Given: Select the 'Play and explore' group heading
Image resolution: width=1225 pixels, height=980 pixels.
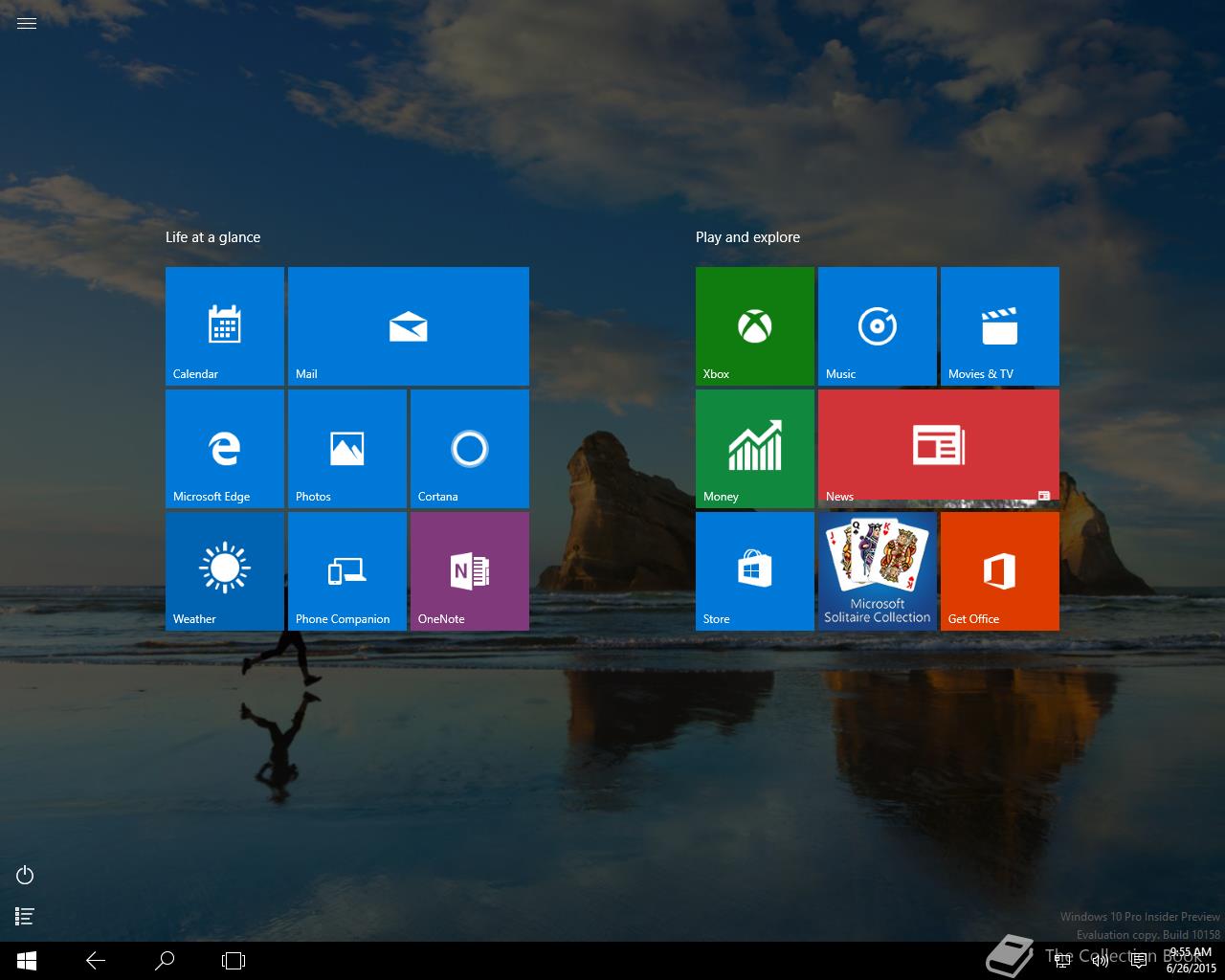Looking at the screenshot, I should [747, 237].
